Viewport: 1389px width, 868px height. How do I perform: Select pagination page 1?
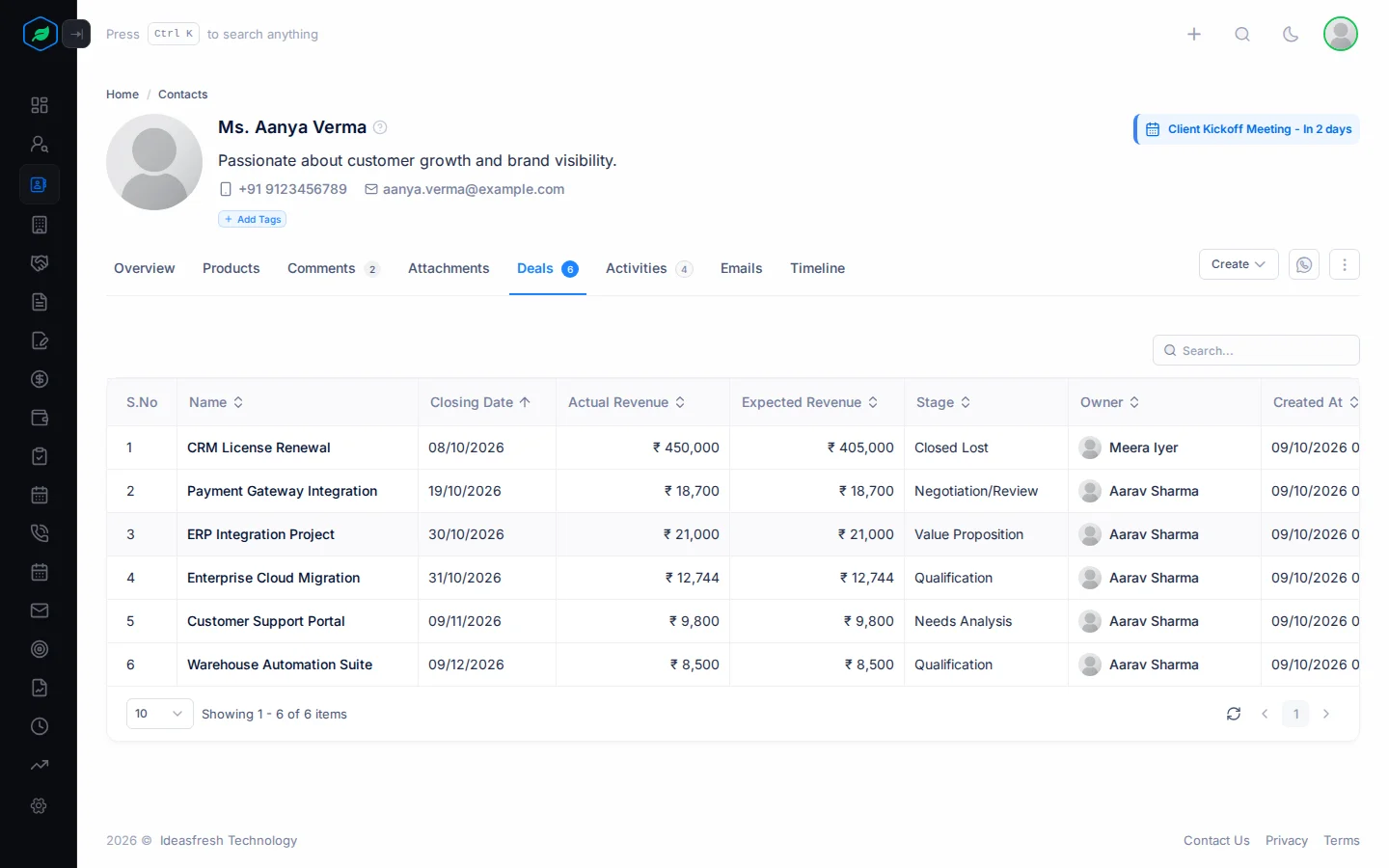(x=1295, y=714)
